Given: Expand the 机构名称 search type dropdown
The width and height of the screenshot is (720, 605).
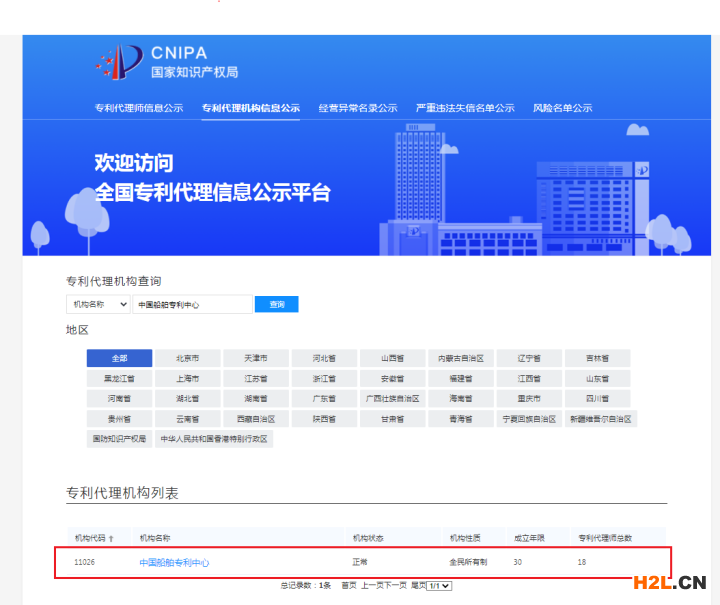Looking at the screenshot, I should 97,304.
